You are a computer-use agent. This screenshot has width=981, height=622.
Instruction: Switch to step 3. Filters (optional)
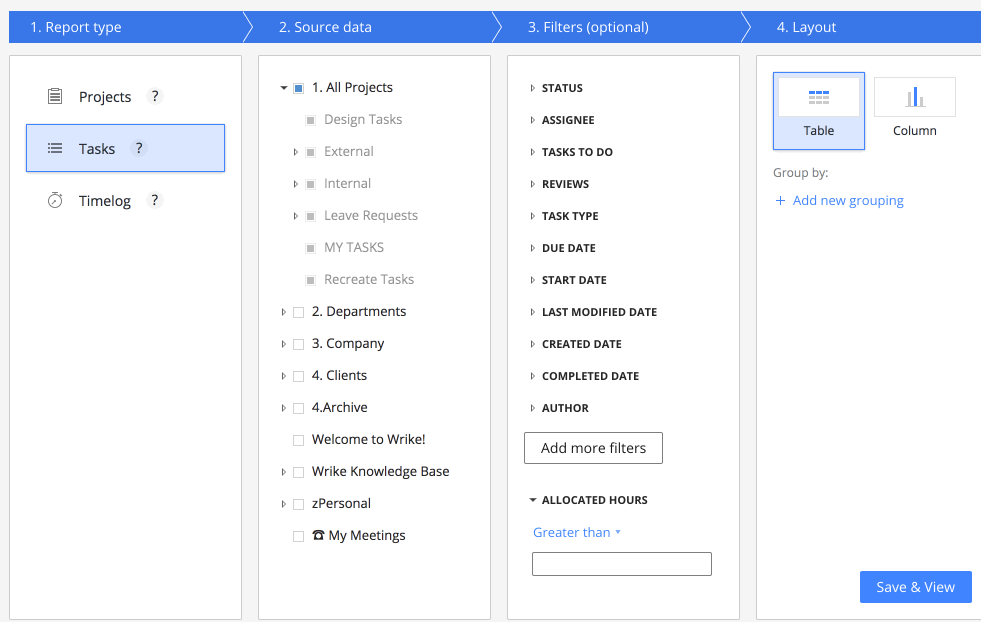point(588,27)
